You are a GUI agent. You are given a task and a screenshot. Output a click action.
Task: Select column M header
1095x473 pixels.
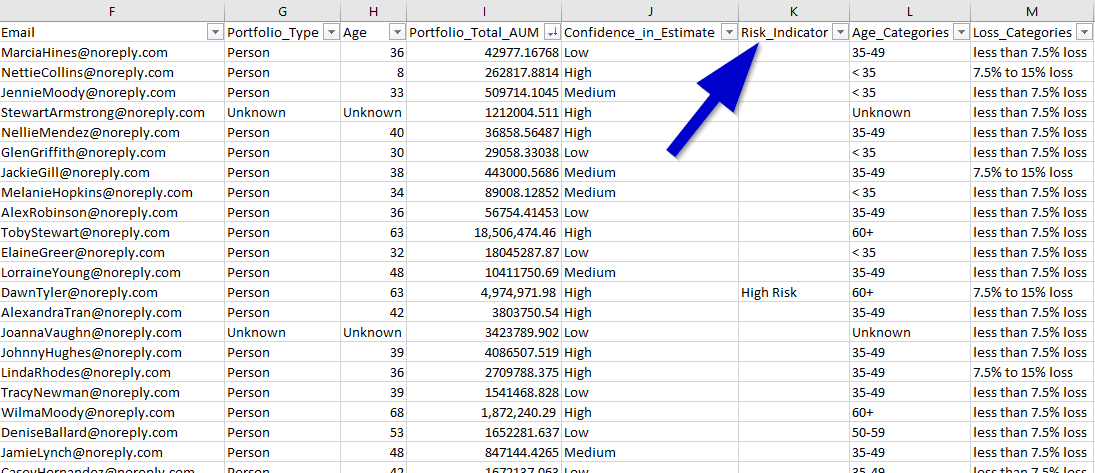click(1033, 11)
